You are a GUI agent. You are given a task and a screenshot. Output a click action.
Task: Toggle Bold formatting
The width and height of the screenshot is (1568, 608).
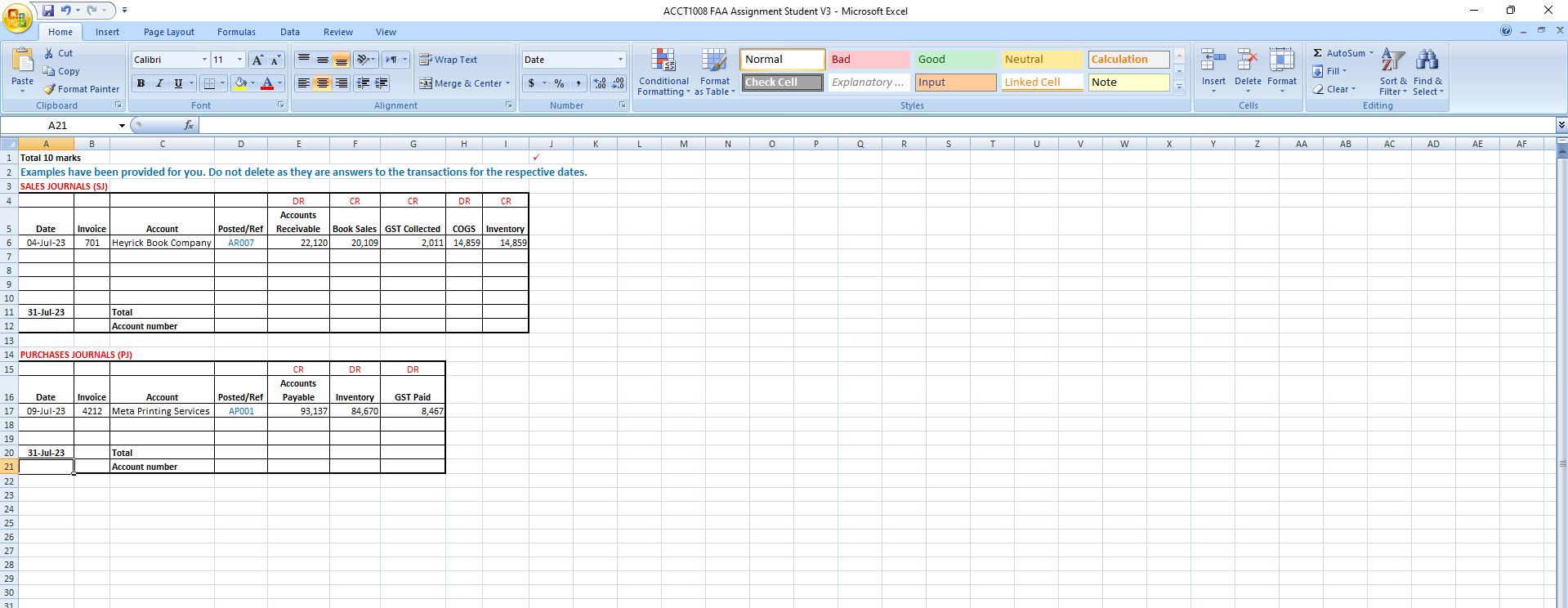pos(141,83)
